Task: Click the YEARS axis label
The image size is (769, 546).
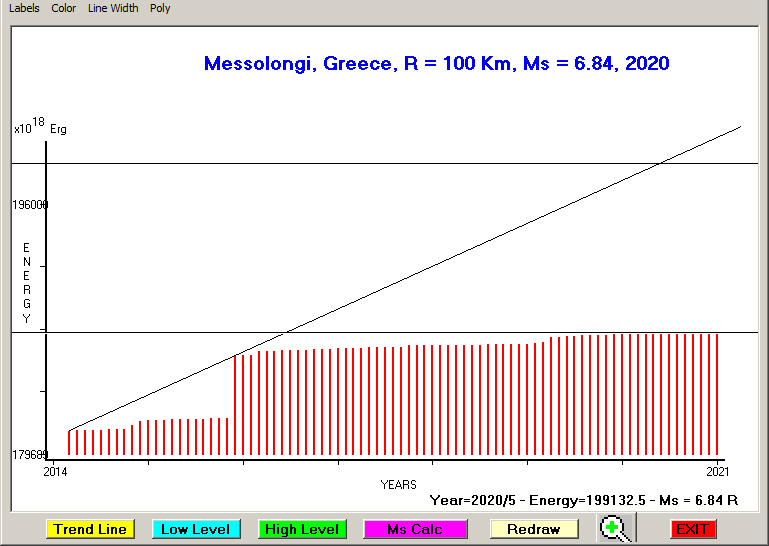Action: (398, 485)
